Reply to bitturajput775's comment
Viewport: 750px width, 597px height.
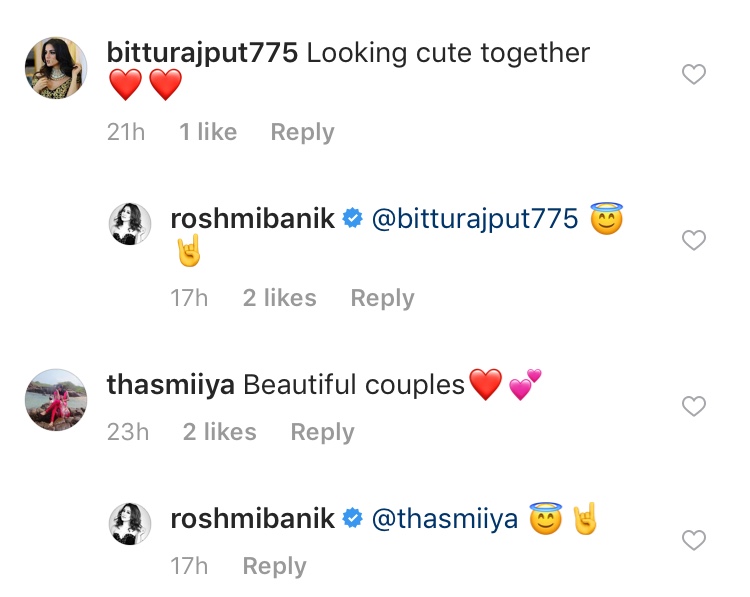click(x=302, y=132)
